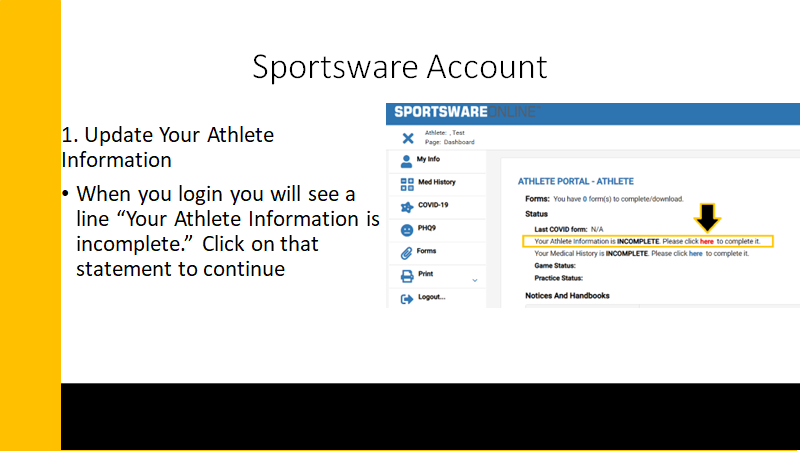This screenshot has height=451, width=800.
Task: Click the SPORTSWARE ONLINE logo
Action: (x=467, y=112)
